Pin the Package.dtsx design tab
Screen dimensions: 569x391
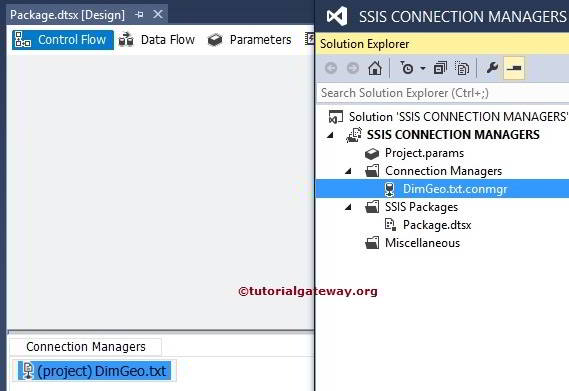pyautogui.click(x=139, y=15)
